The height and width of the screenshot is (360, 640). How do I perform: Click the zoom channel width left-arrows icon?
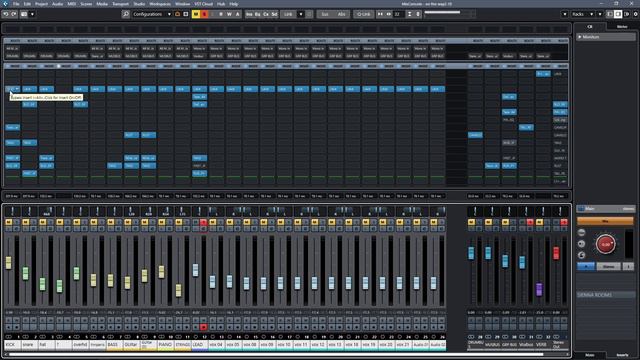380,14
